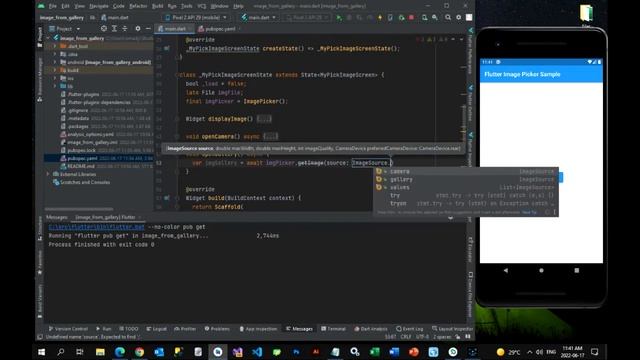
Task: Select 'values' autocomplete suggestion
Action: (465, 187)
